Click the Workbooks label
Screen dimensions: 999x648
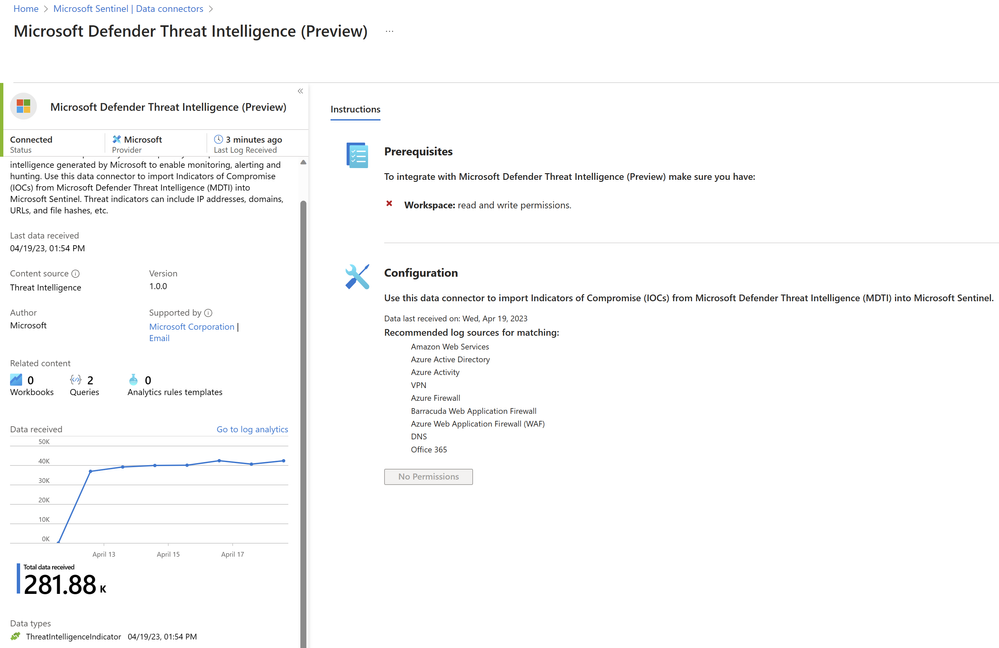coord(32,392)
